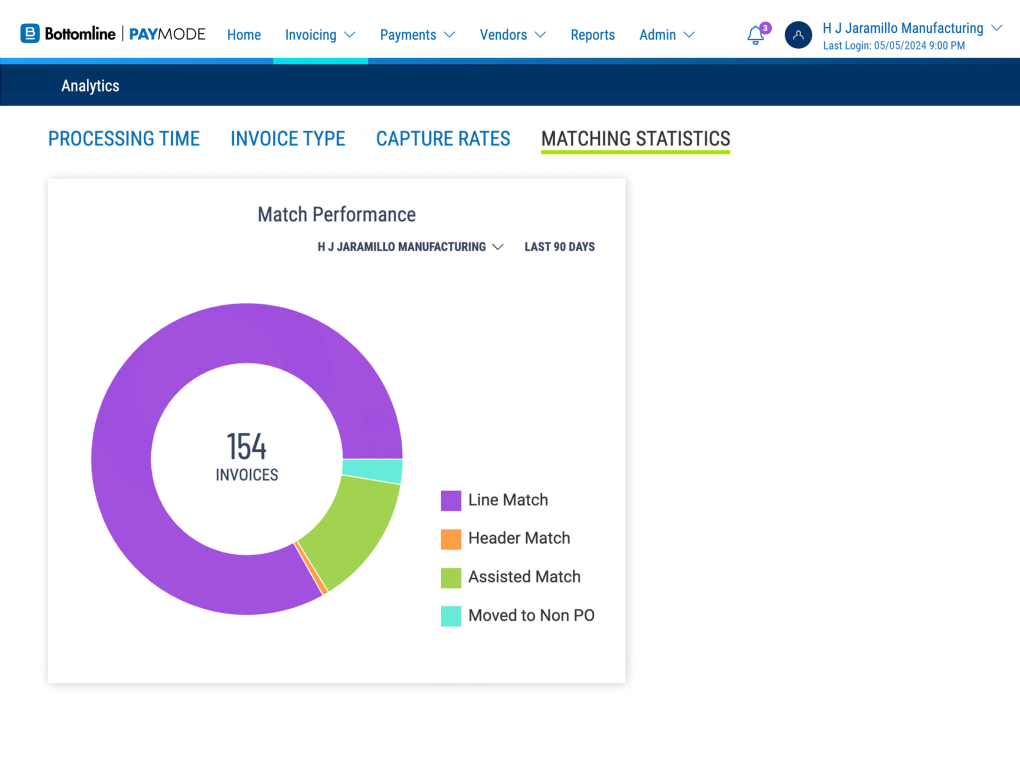Image resolution: width=1020 pixels, height=765 pixels.
Task: Open the H J Jaramillo Manufacturing account menu
Action: click(x=911, y=29)
